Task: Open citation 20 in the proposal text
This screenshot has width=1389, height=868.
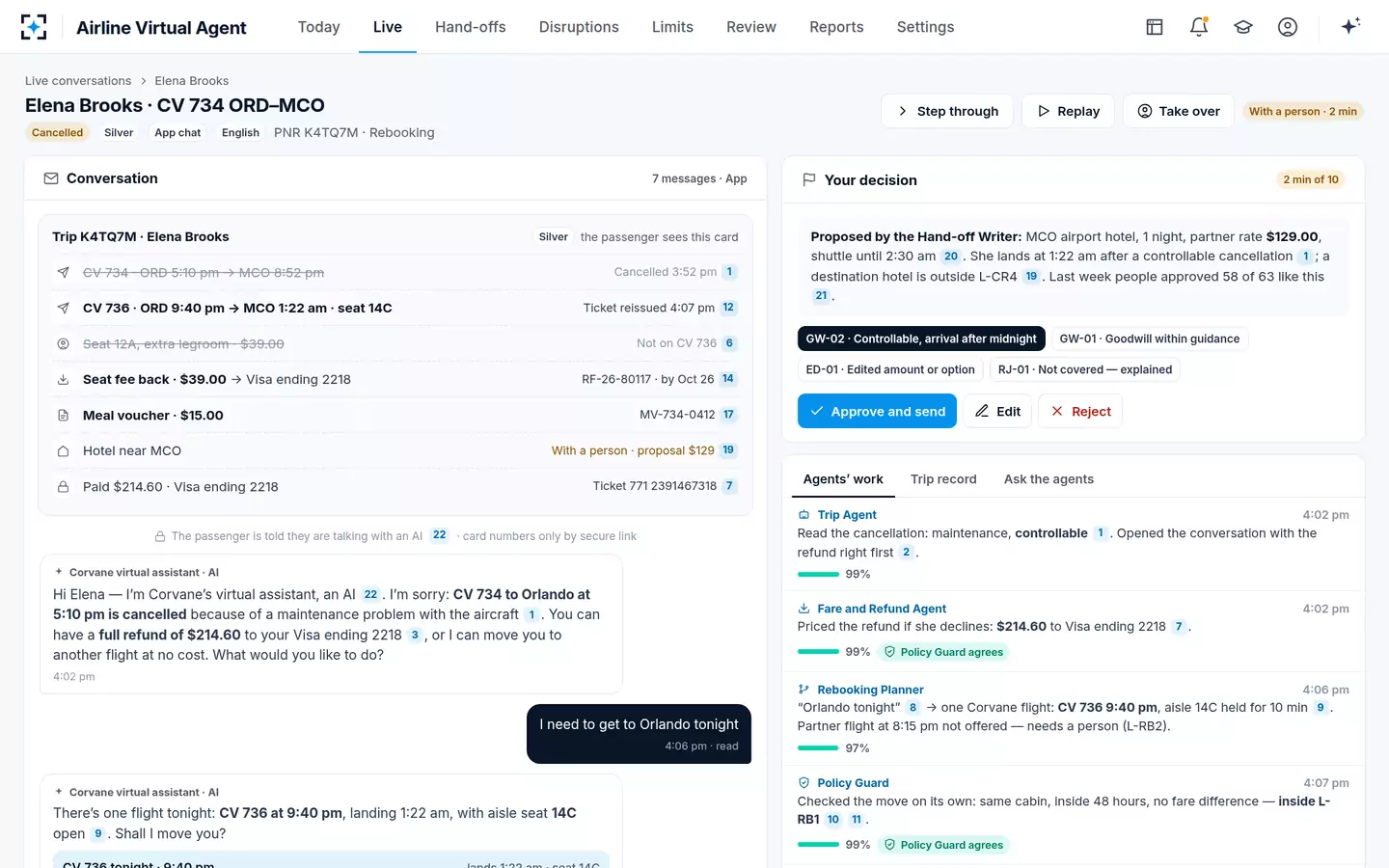Action: pyautogui.click(x=951, y=257)
